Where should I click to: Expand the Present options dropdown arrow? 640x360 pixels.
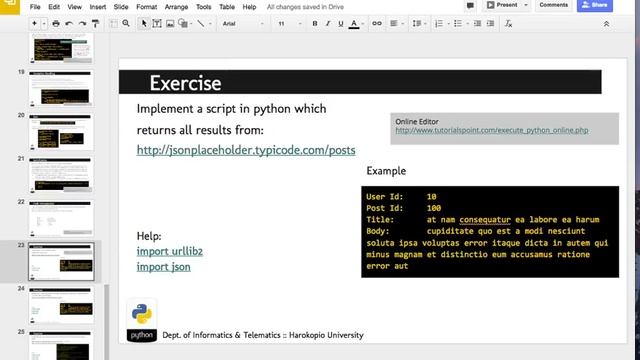[526, 5]
